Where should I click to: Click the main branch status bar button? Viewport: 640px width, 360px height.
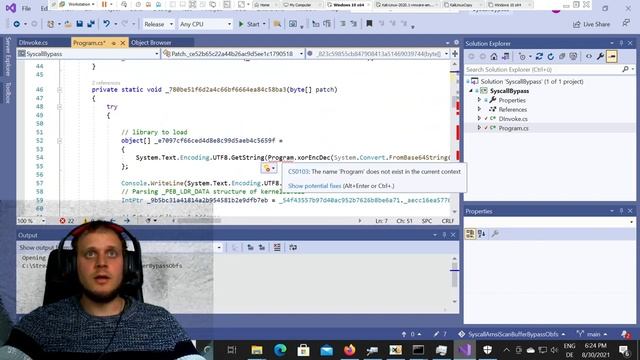click(592, 334)
